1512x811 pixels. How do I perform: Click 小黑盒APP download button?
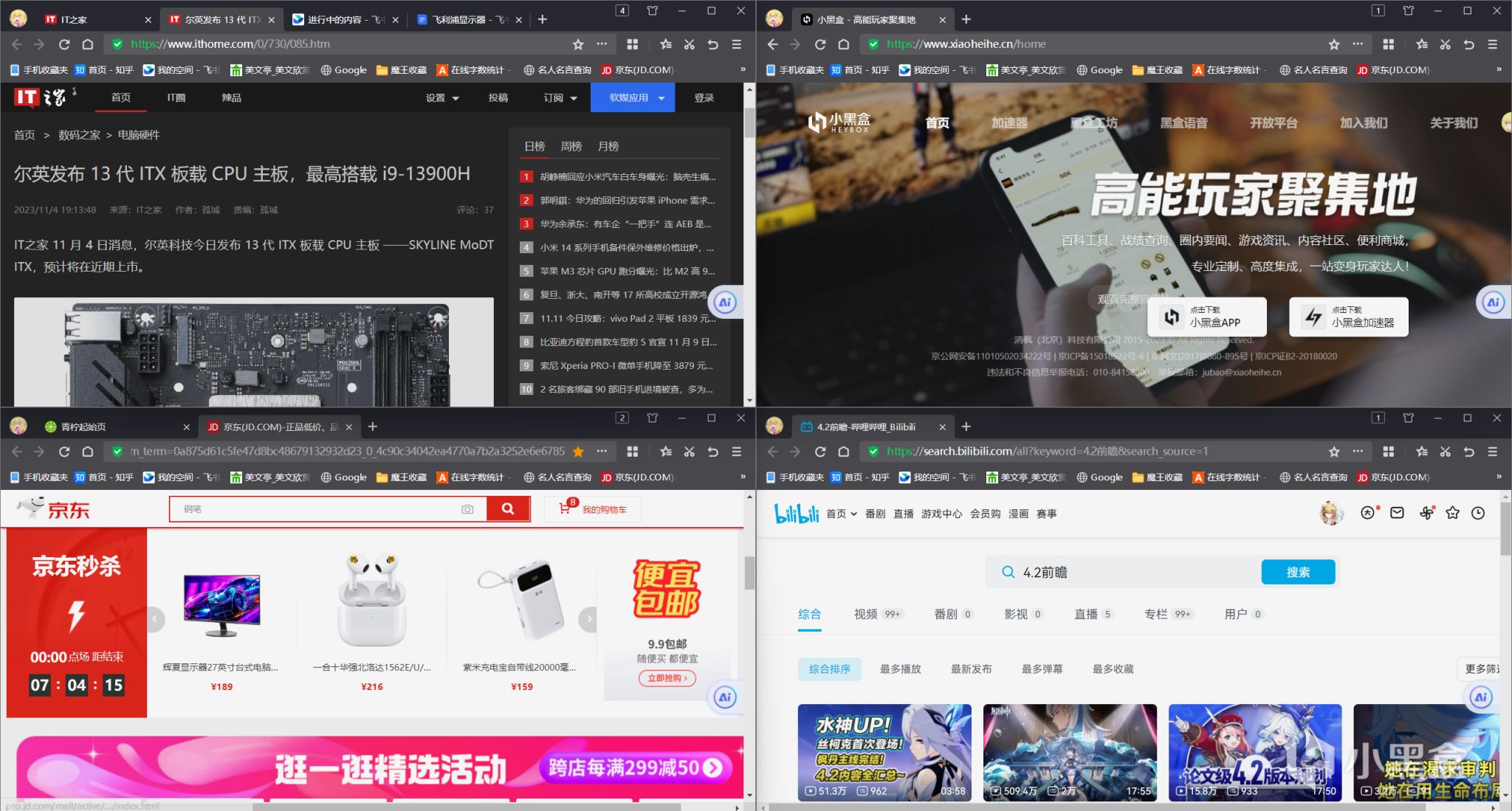pos(1207,317)
